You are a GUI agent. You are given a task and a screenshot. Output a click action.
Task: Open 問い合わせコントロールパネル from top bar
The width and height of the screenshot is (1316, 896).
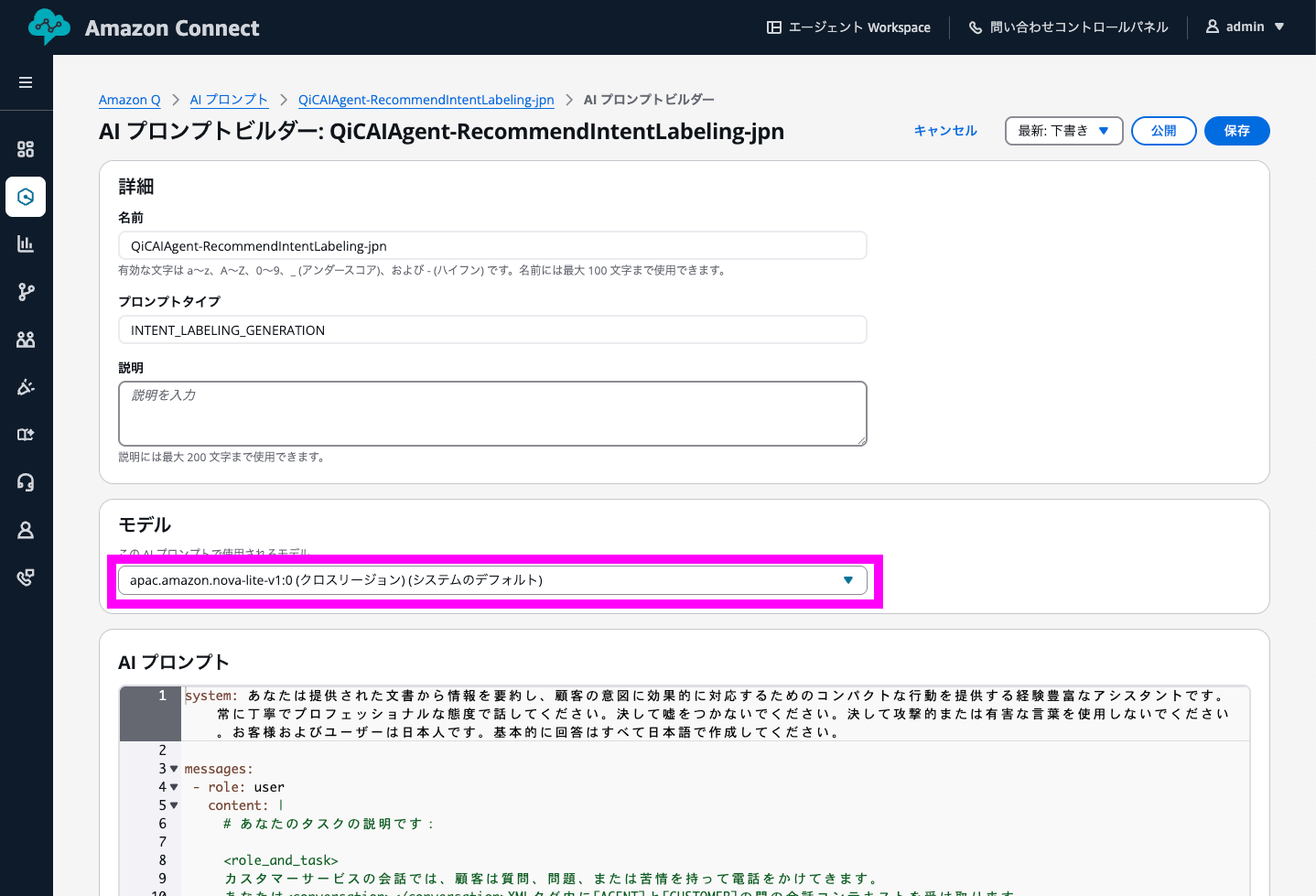tap(1068, 27)
